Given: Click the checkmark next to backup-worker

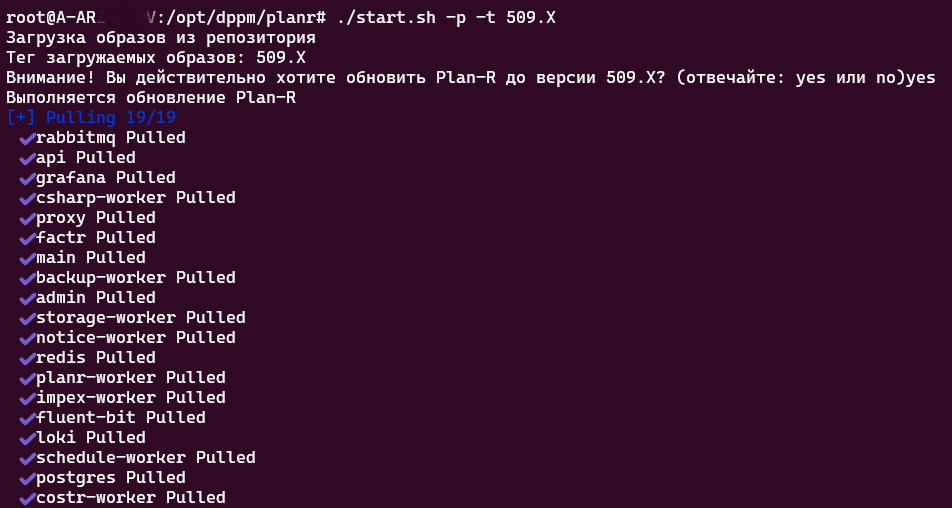Looking at the screenshot, I should (27, 278).
